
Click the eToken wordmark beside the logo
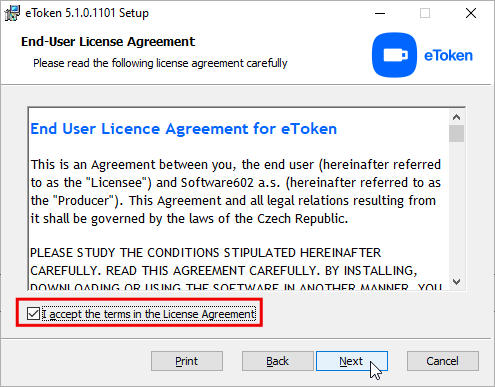[x=448, y=56]
